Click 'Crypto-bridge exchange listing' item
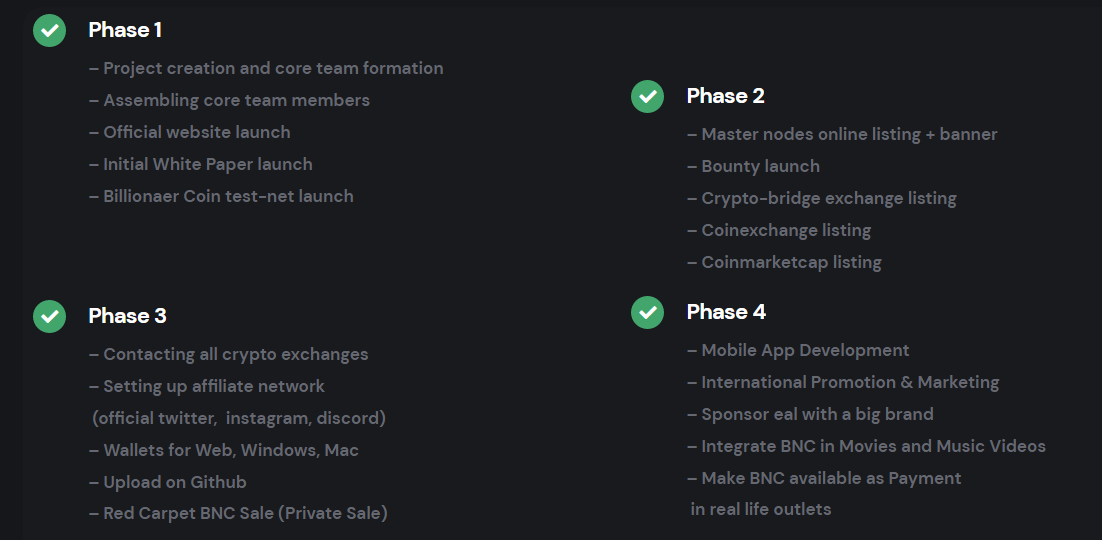Screen dimensions: 1102x540 pos(822,198)
